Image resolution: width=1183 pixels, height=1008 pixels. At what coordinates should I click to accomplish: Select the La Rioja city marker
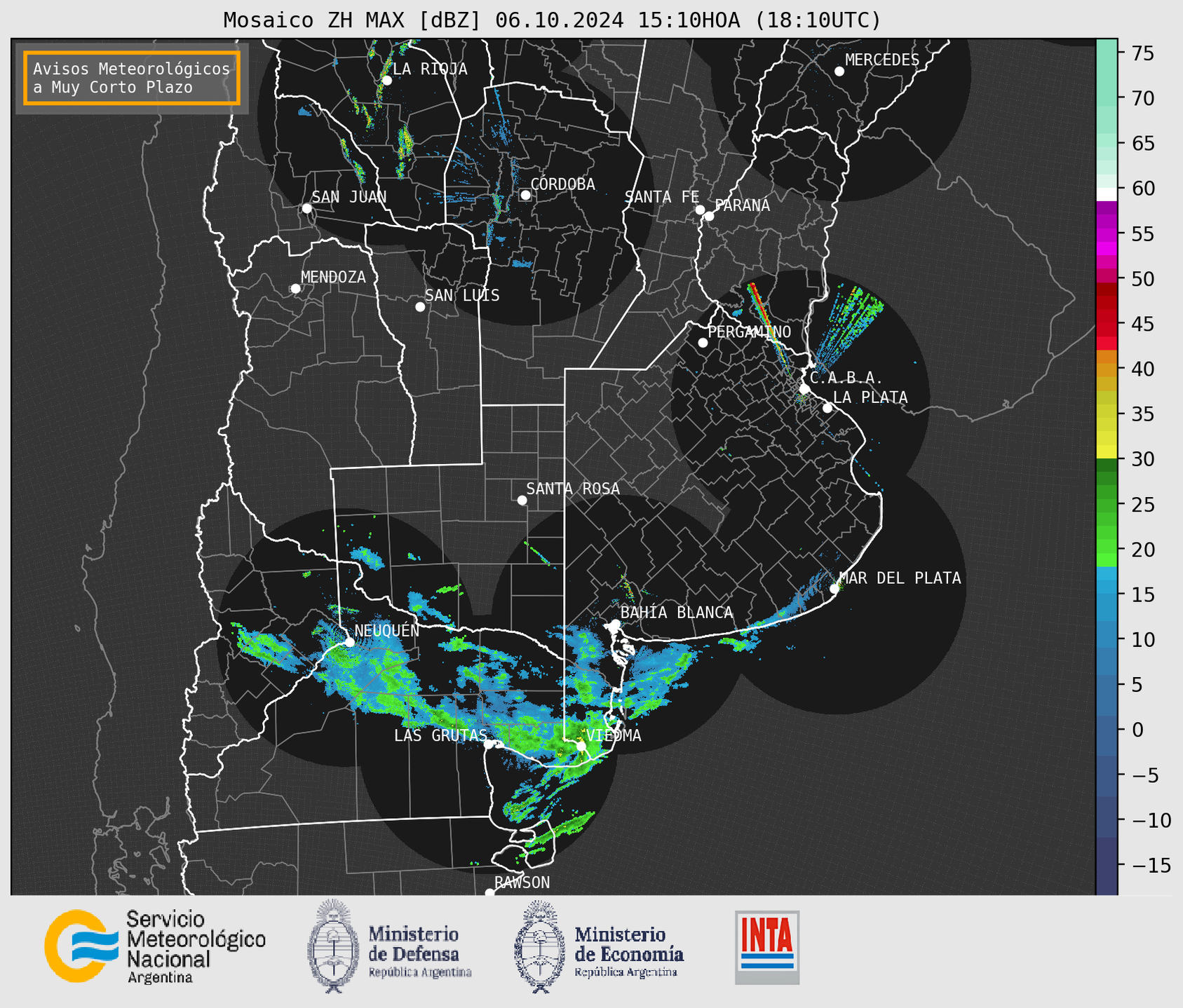(x=386, y=81)
